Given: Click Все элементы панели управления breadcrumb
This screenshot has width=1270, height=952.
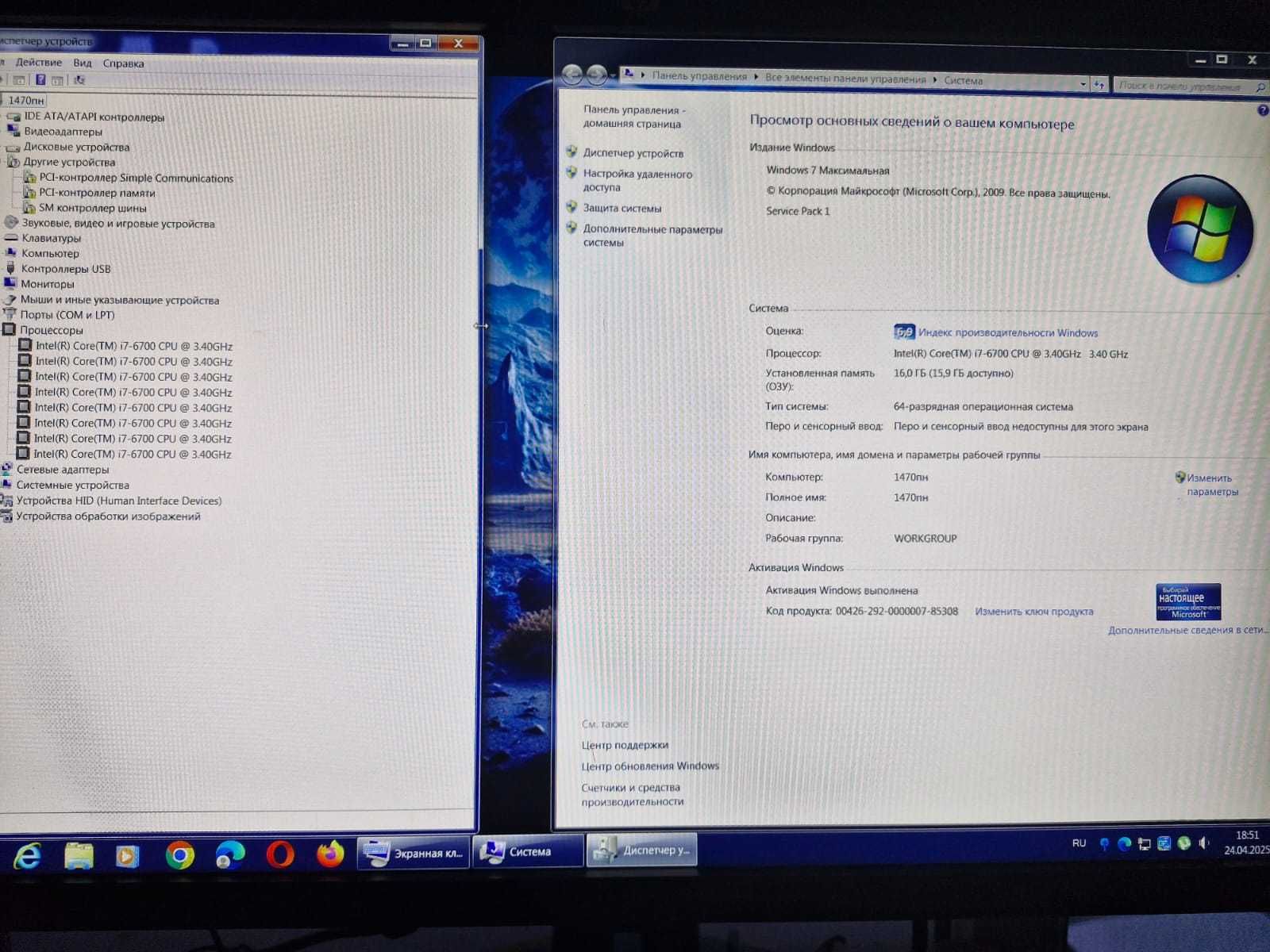Looking at the screenshot, I should click(x=845, y=79).
